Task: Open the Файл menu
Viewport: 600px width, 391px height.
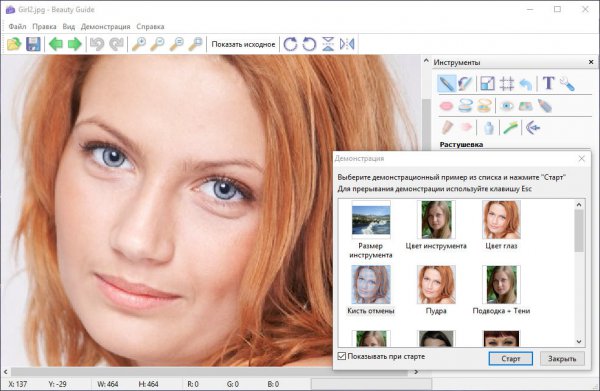Action: [x=17, y=26]
